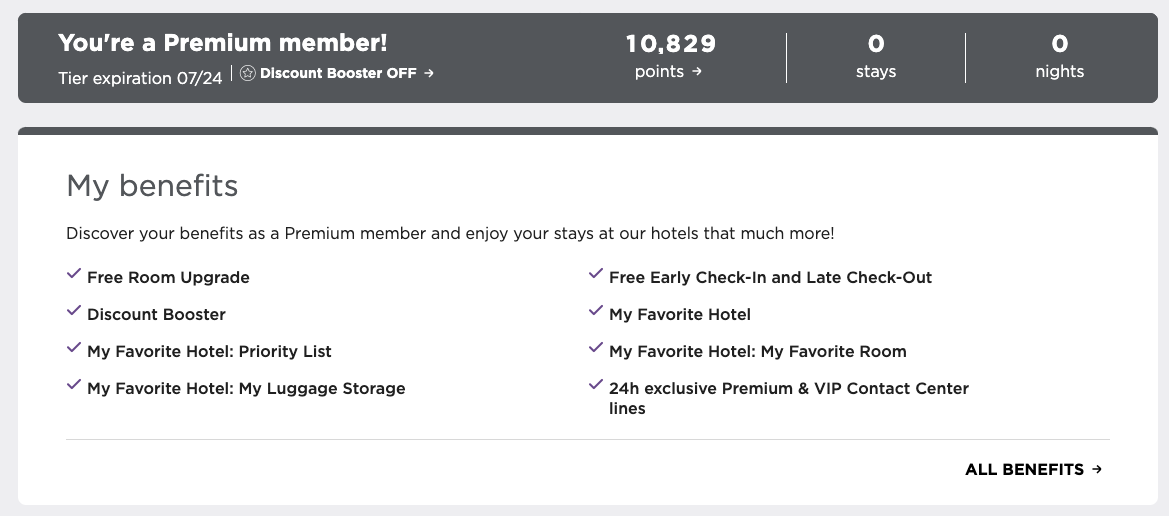Click the checkmark beside Free Room Upgrade
This screenshot has width=1169, height=516.
pyautogui.click(x=74, y=274)
